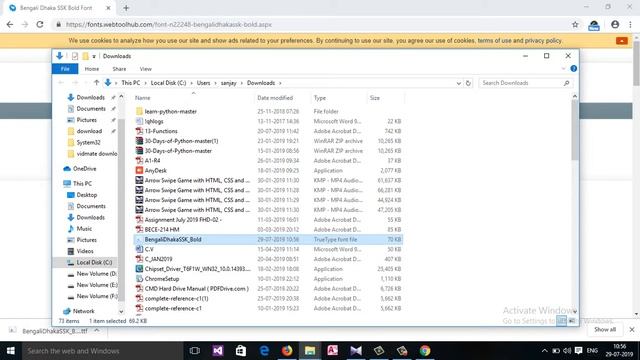Sort files by the Name column
Viewport: 640px width, 360px height.
[x=142, y=98]
